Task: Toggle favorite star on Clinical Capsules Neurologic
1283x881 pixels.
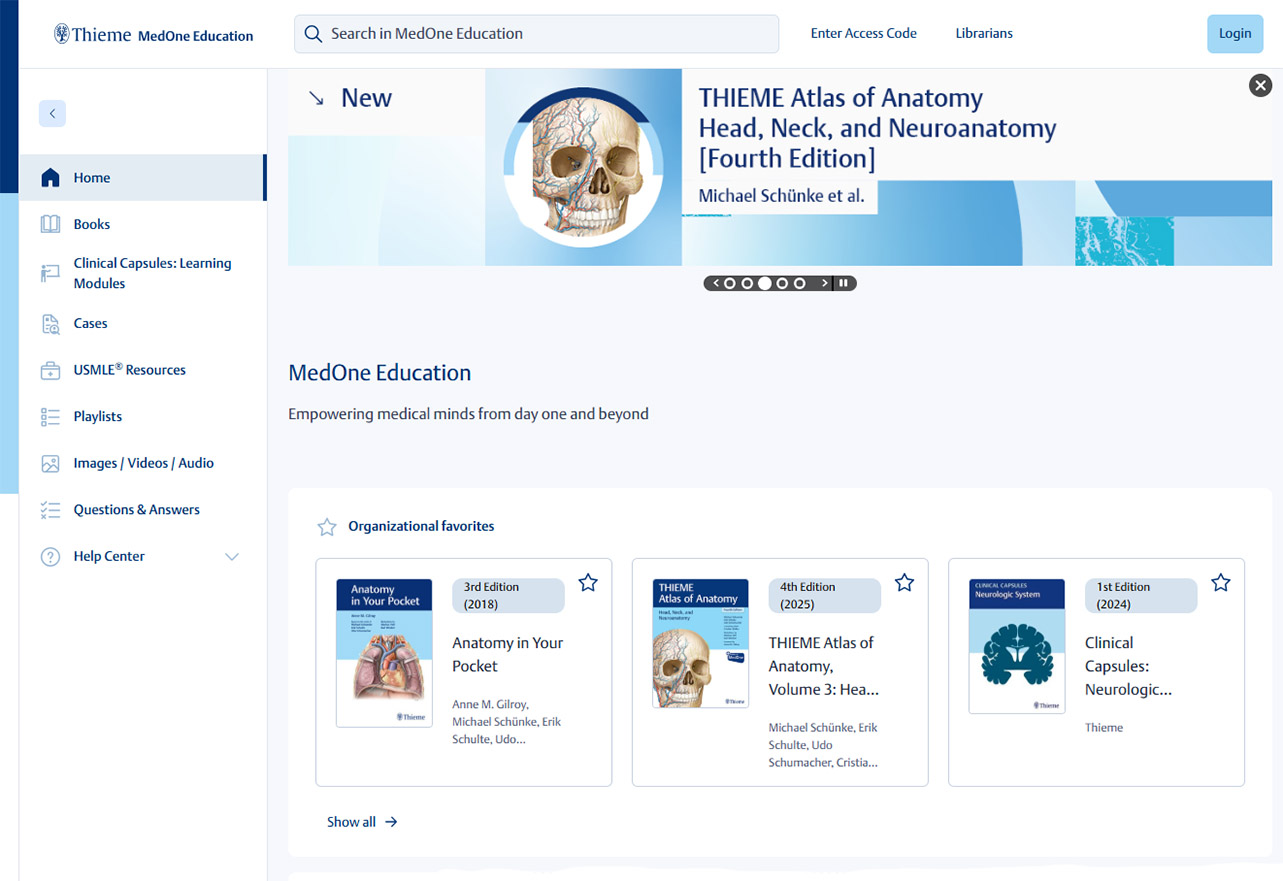Action: 1220,583
